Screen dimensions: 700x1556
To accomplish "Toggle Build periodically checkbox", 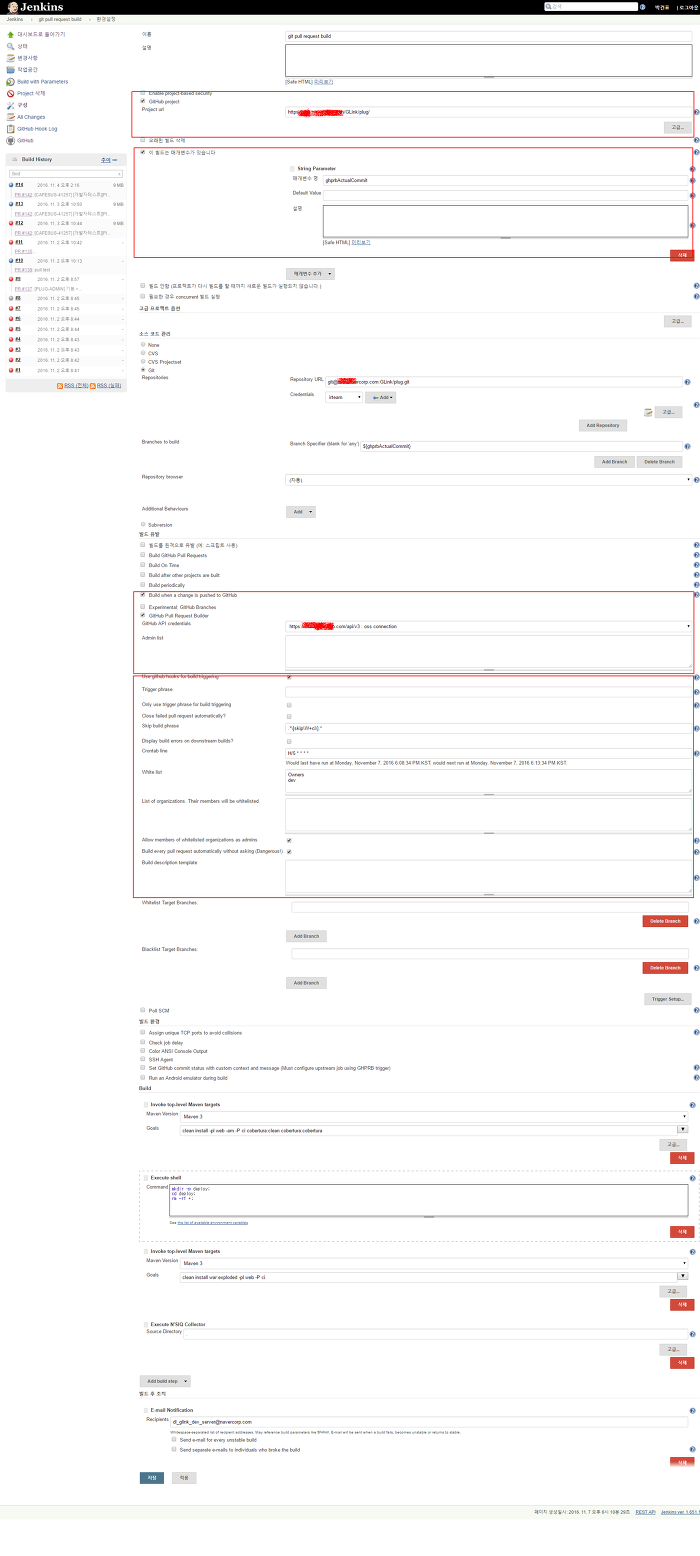I will tap(143, 585).
